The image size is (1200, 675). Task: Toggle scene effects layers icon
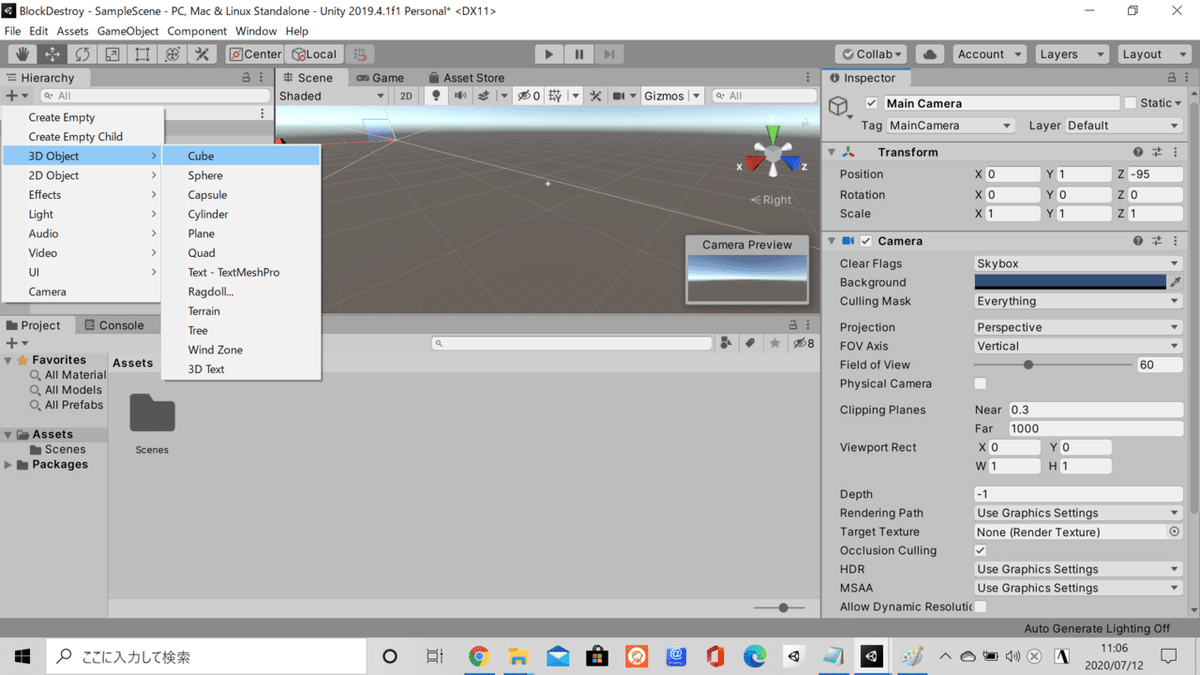click(x=483, y=96)
